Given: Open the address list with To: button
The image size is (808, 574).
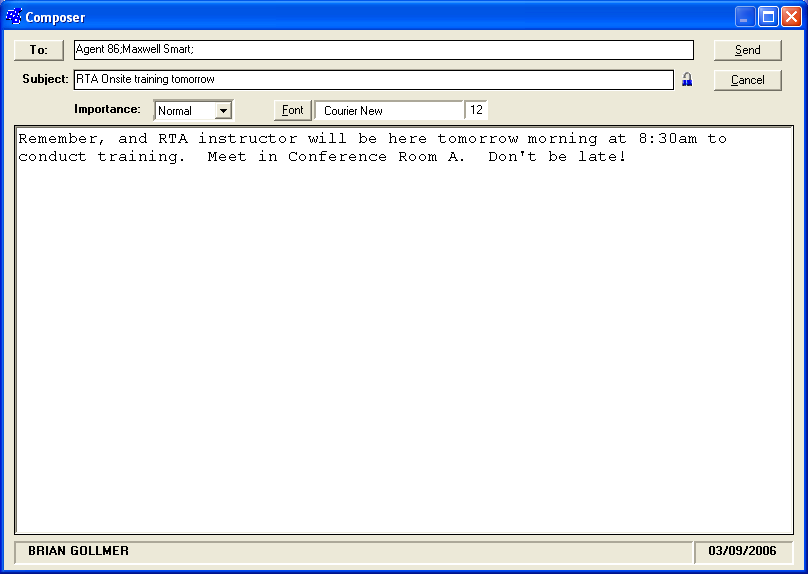Looking at the screenshot, I should point(39,50).
